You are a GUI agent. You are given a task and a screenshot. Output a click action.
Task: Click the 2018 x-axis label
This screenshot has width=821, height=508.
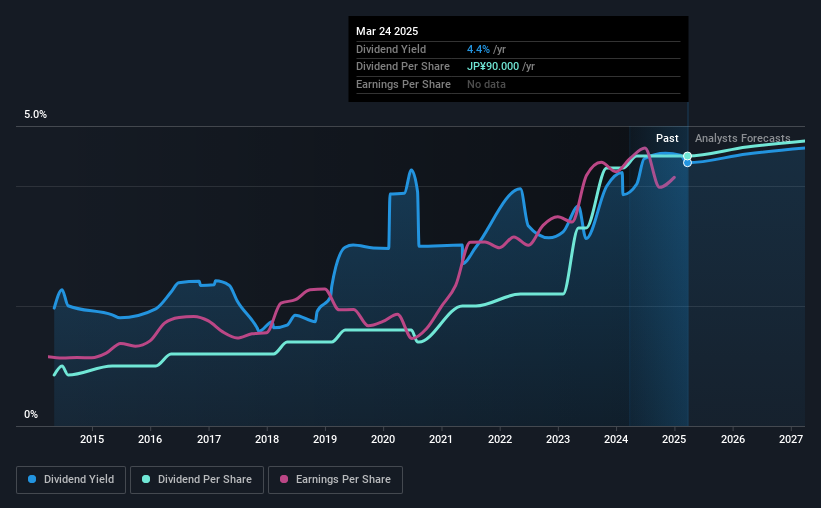[x=267, y=439]
